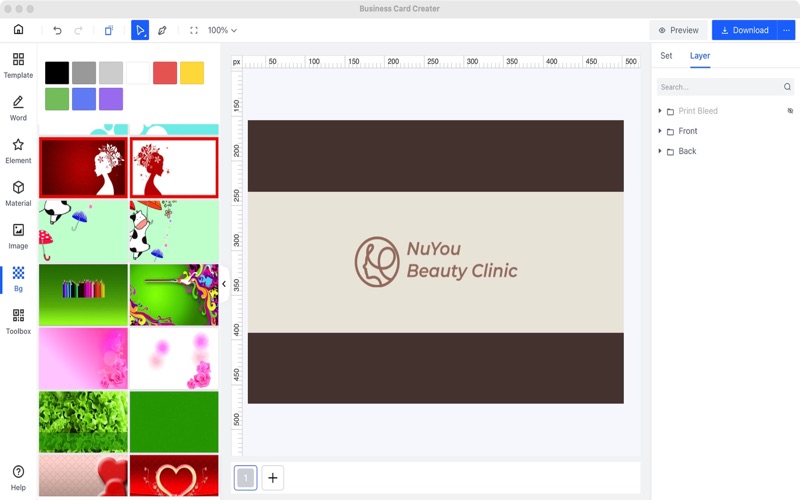Switch to the Set tab
Viewport: 800px width, 500px height.
pos(666,56)
